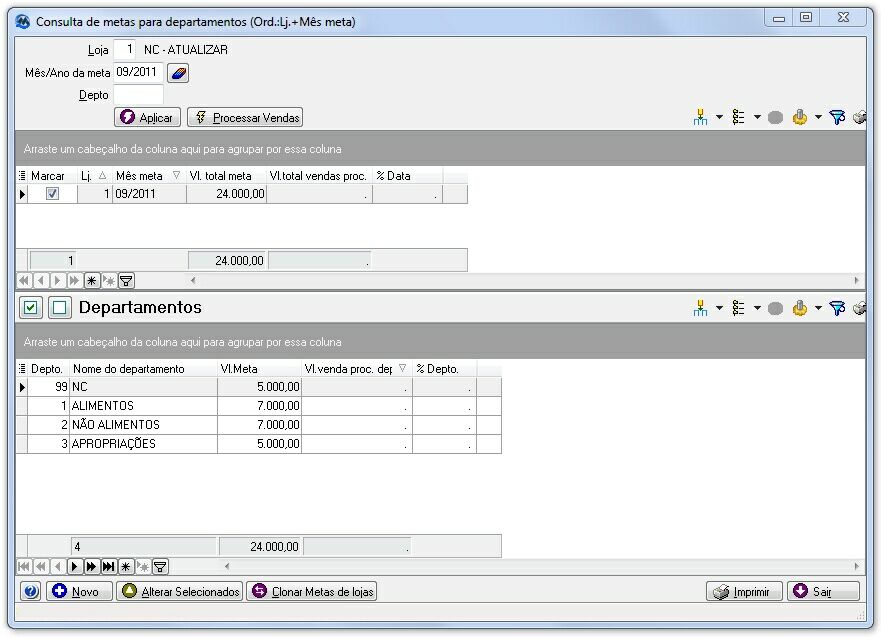This screenshot has height=637, width=881.
Task: Click the Imprimir button
Action: [x=744, y=592]
